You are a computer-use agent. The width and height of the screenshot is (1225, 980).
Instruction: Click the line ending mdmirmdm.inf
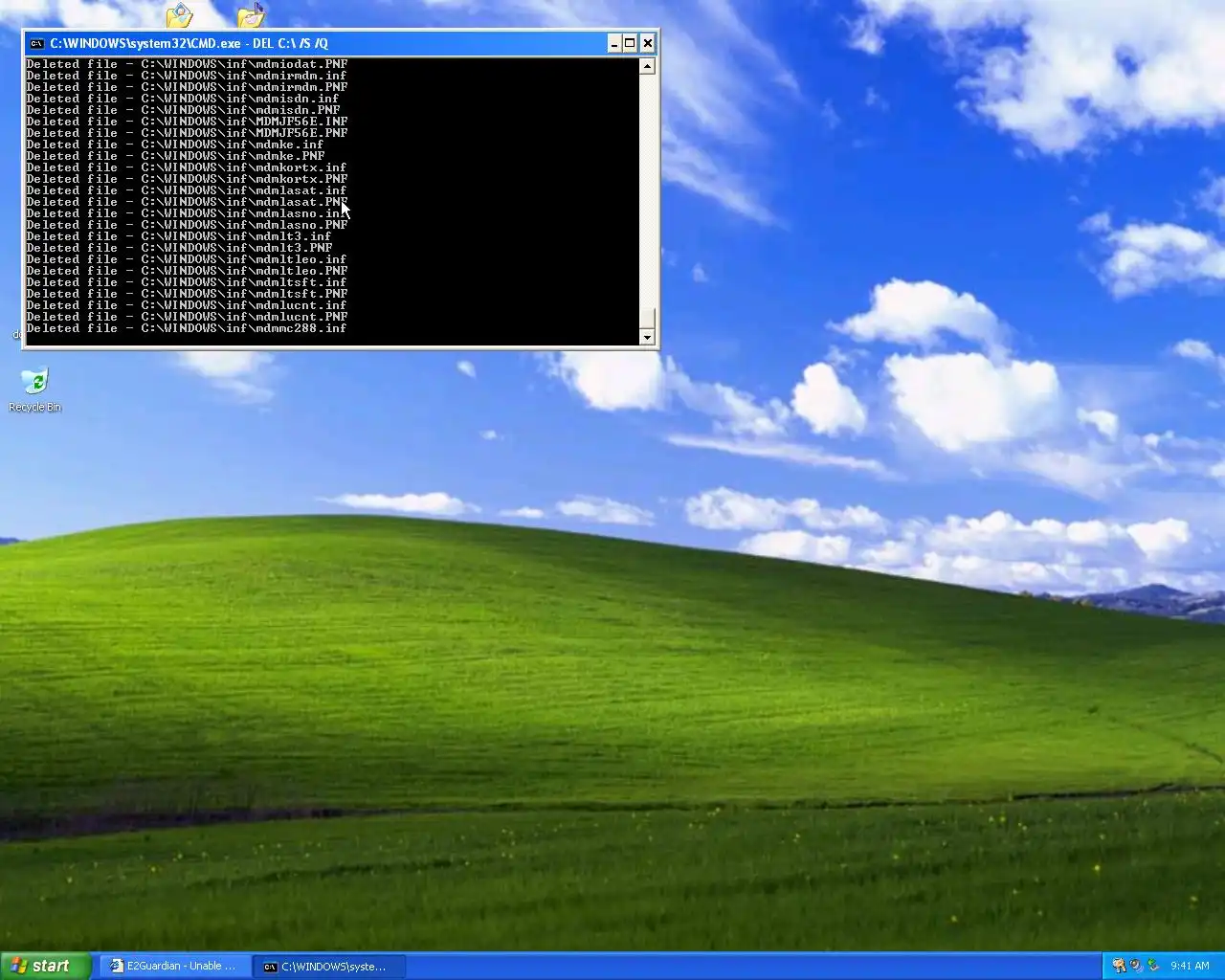(187, 76)
